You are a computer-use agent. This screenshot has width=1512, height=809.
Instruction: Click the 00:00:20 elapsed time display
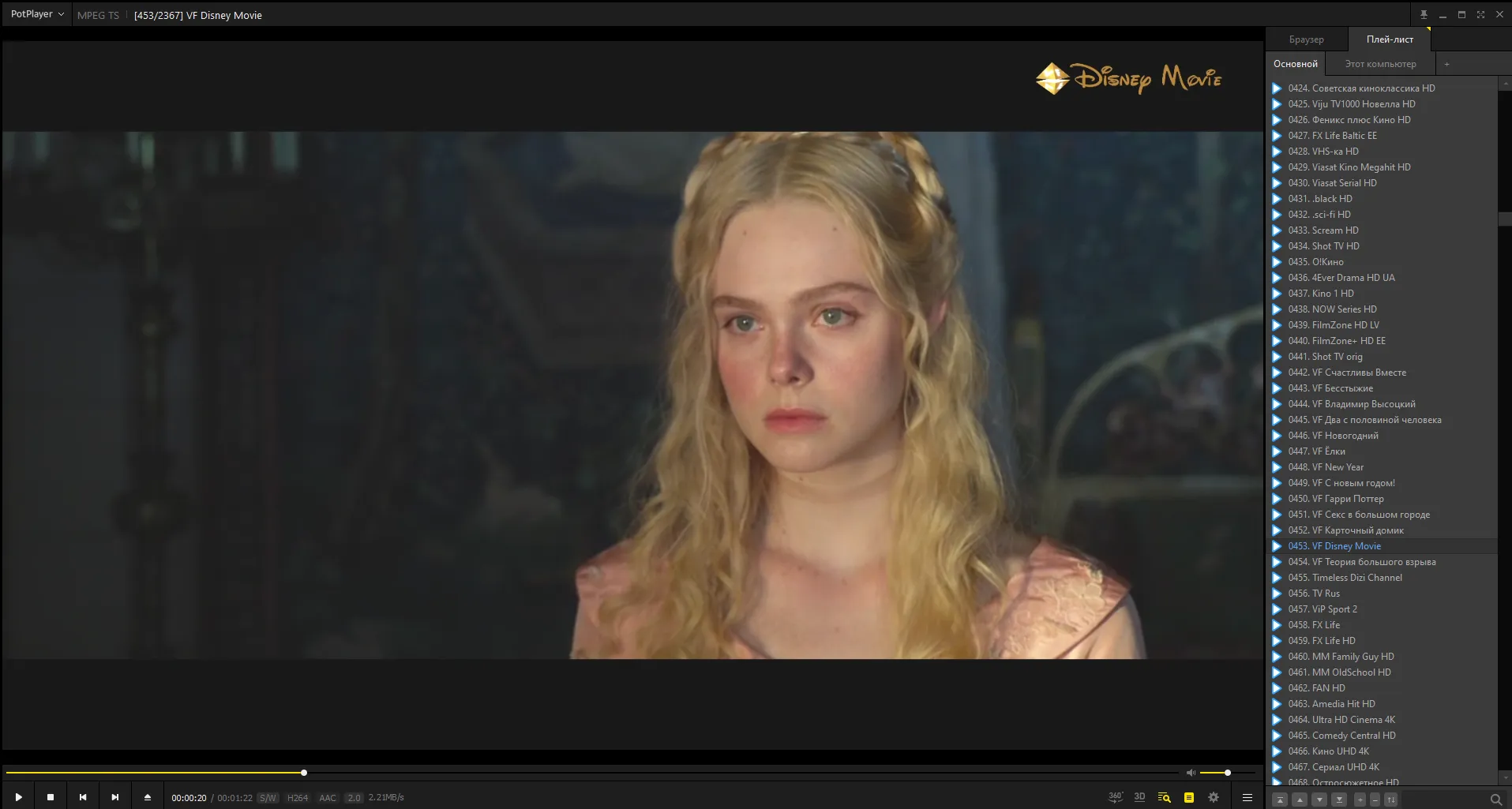coord(189,798)
